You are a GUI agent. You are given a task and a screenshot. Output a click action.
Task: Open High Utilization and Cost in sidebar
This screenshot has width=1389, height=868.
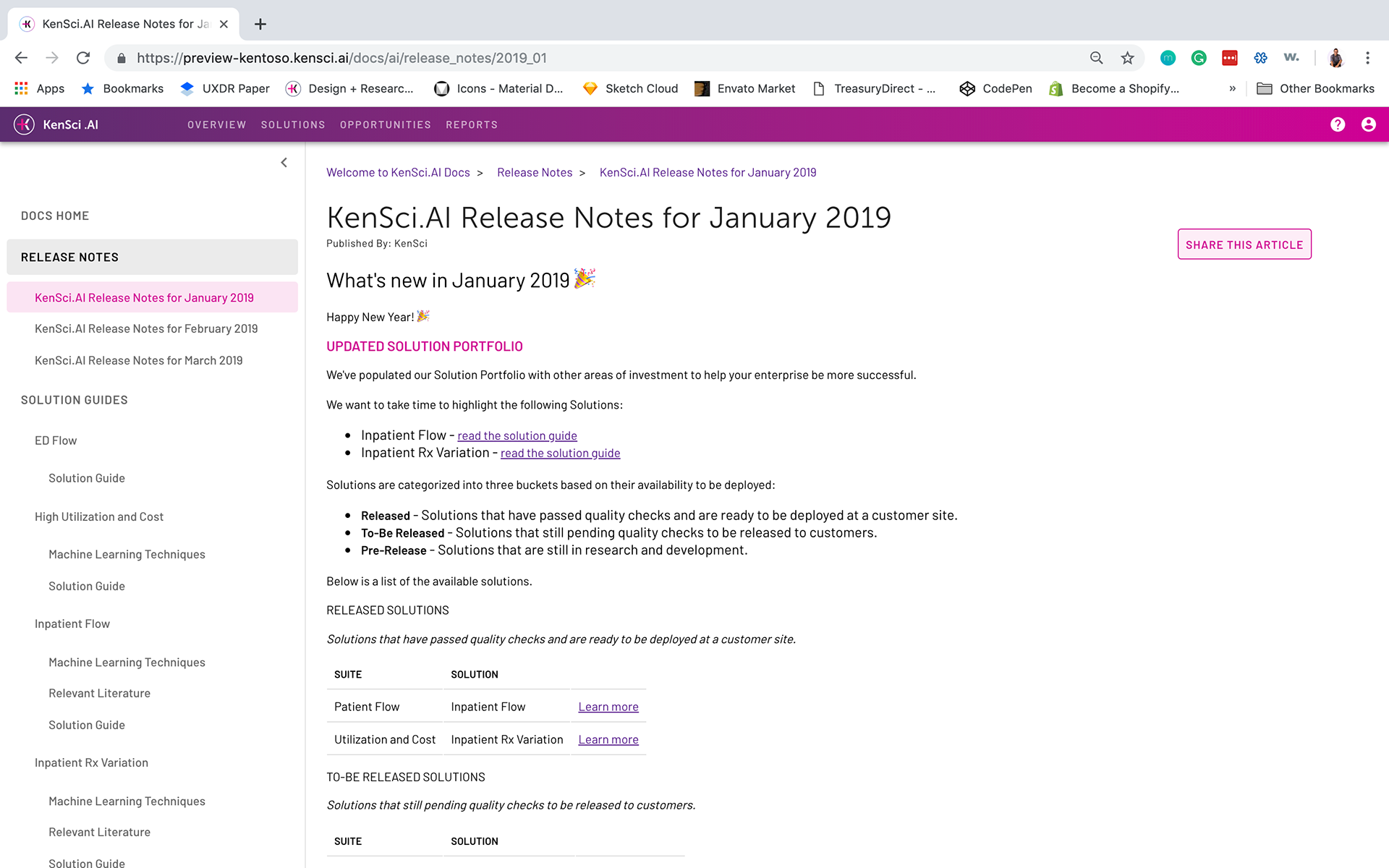pyautogui.click(x=99, y=516)
